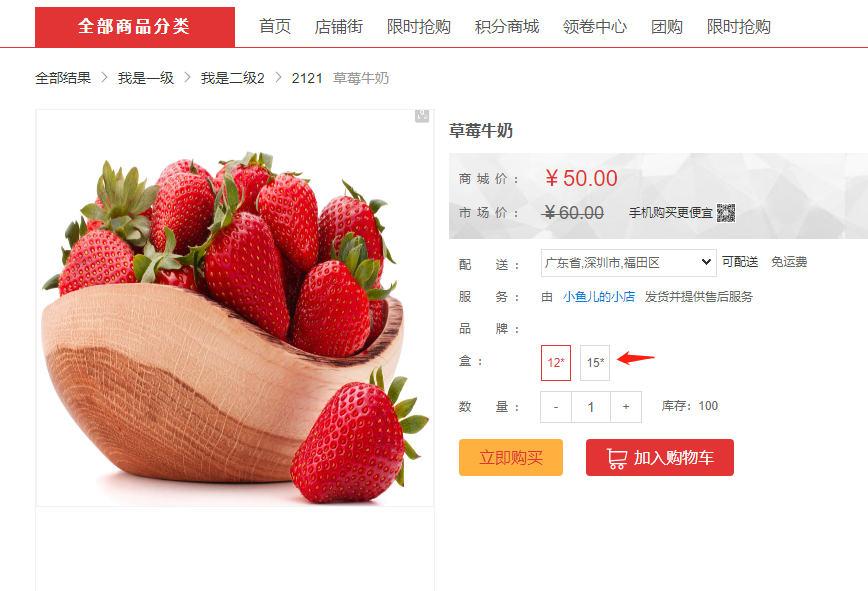Click the arrow after 我是二级2 breadcrumb

[278, 77]
